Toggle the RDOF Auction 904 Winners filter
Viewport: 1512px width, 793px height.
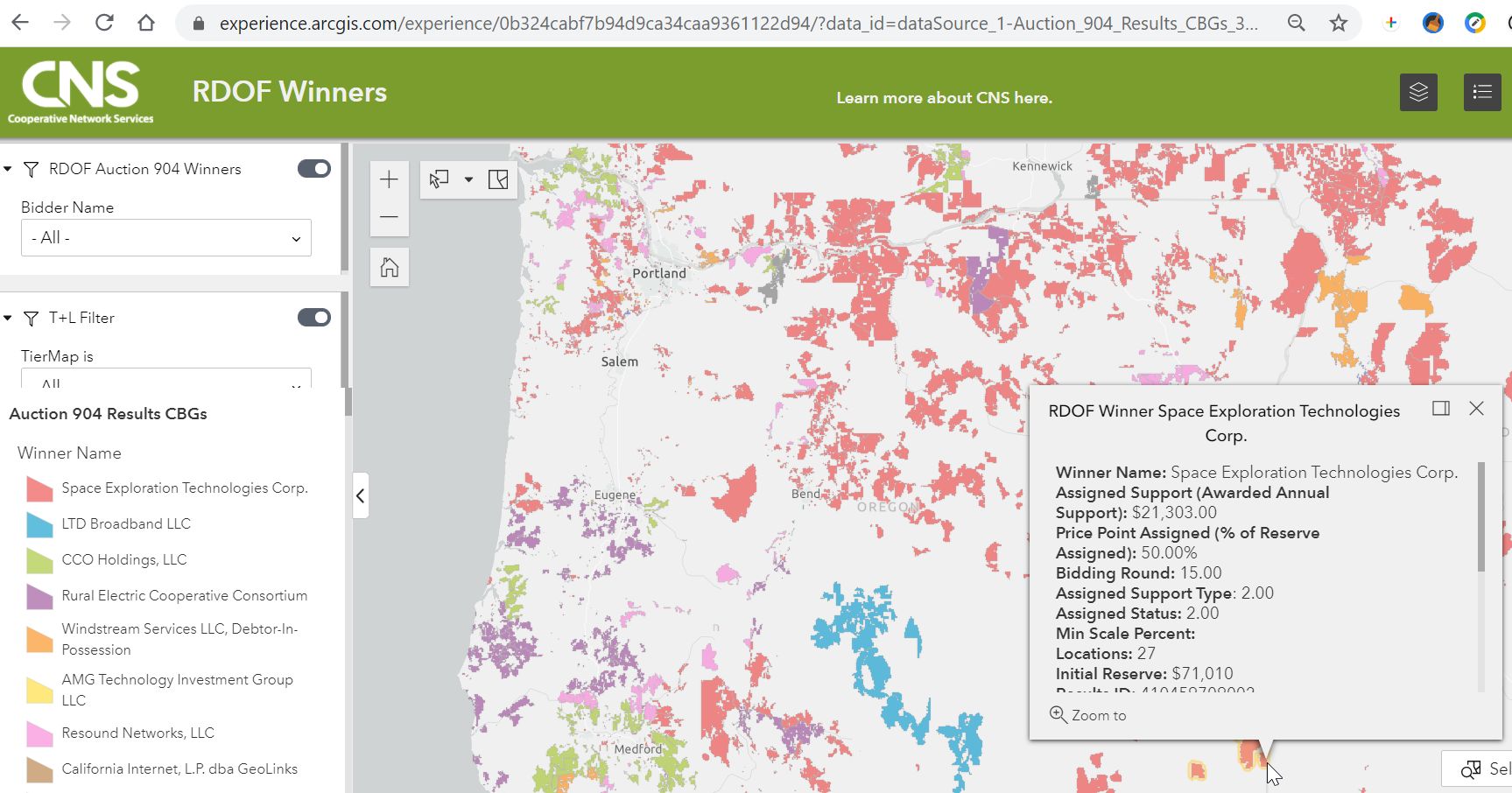[x=314, y=168]
